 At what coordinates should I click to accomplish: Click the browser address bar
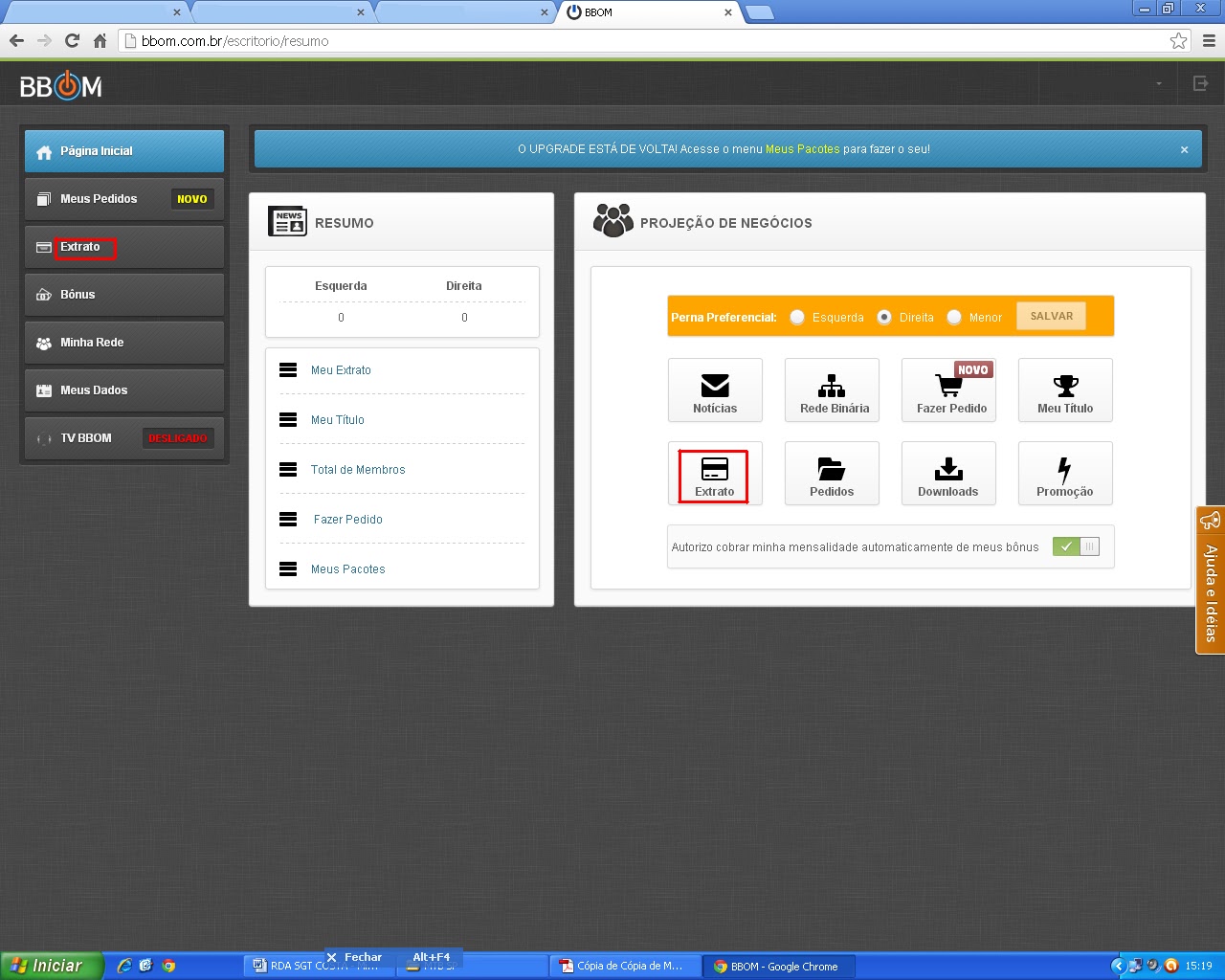click(x=651, y=41)
